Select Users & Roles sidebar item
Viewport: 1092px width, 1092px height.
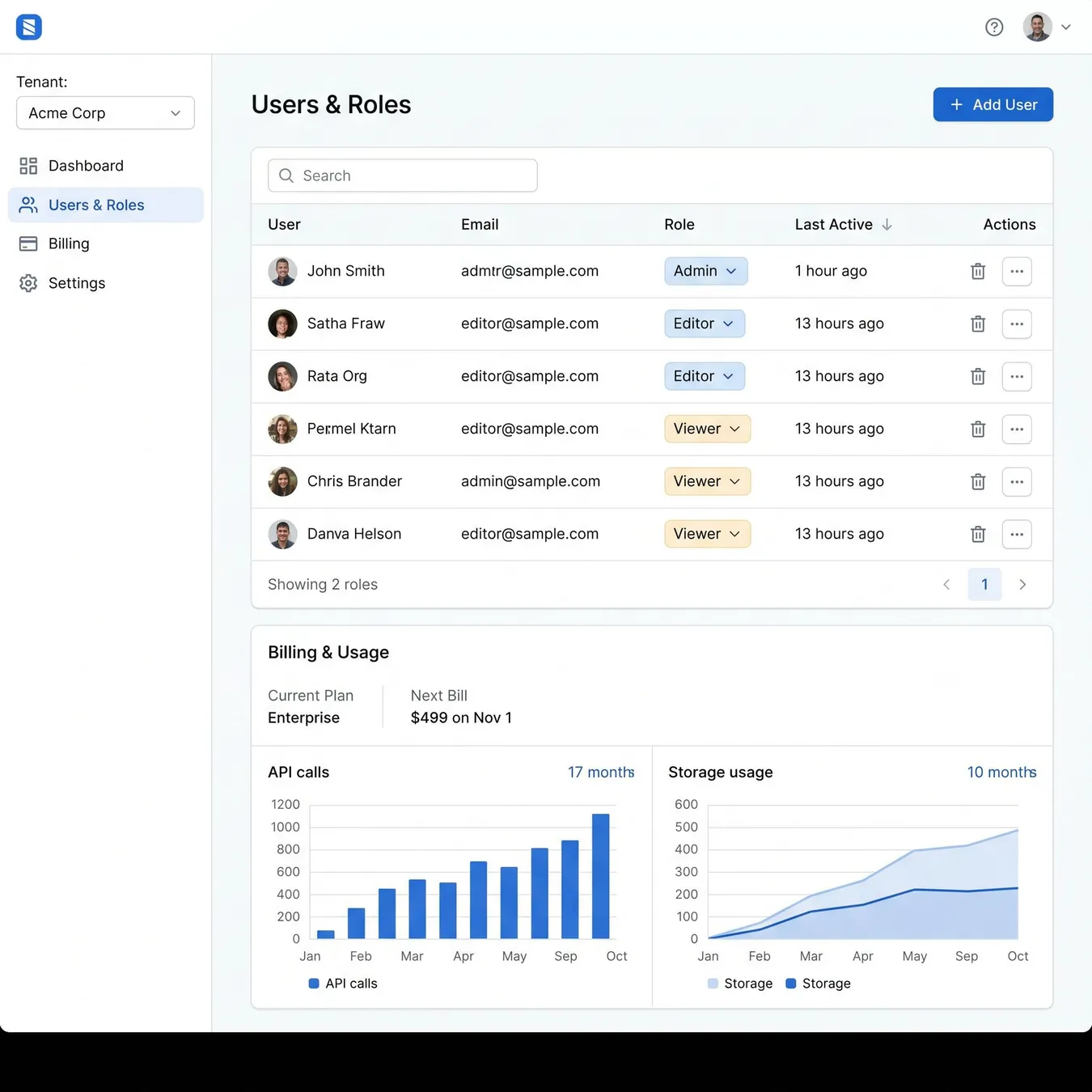(x=105, y=205)
